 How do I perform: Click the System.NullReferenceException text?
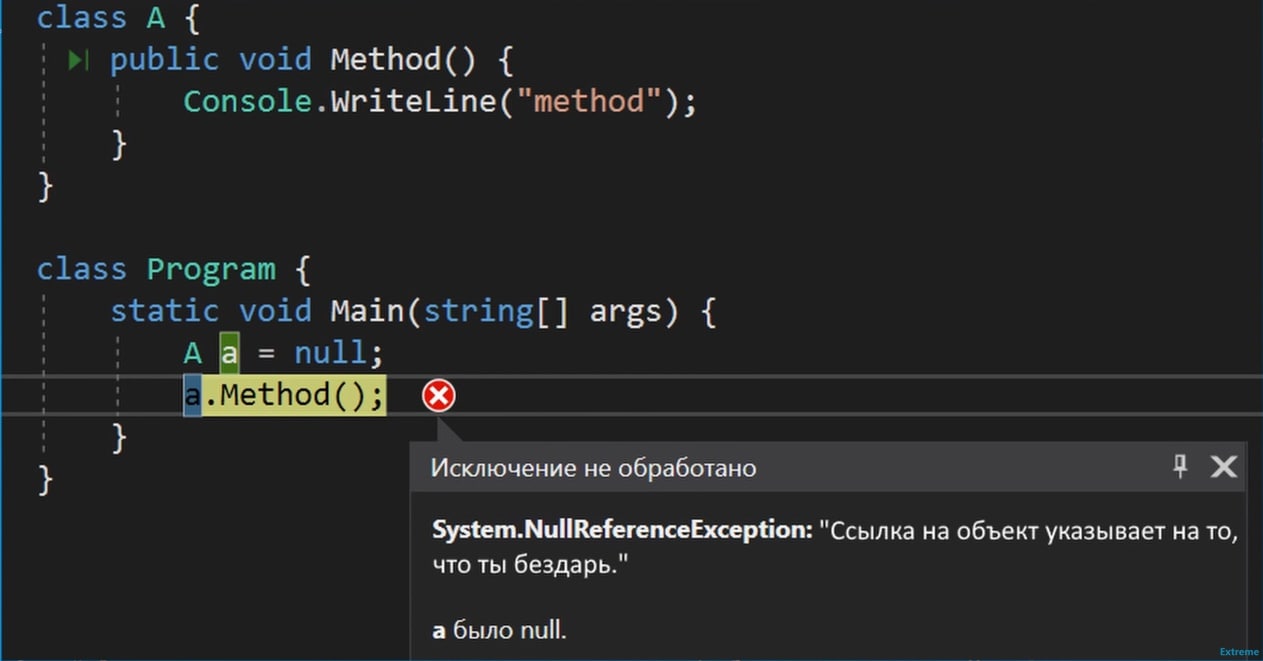(622, 531)
